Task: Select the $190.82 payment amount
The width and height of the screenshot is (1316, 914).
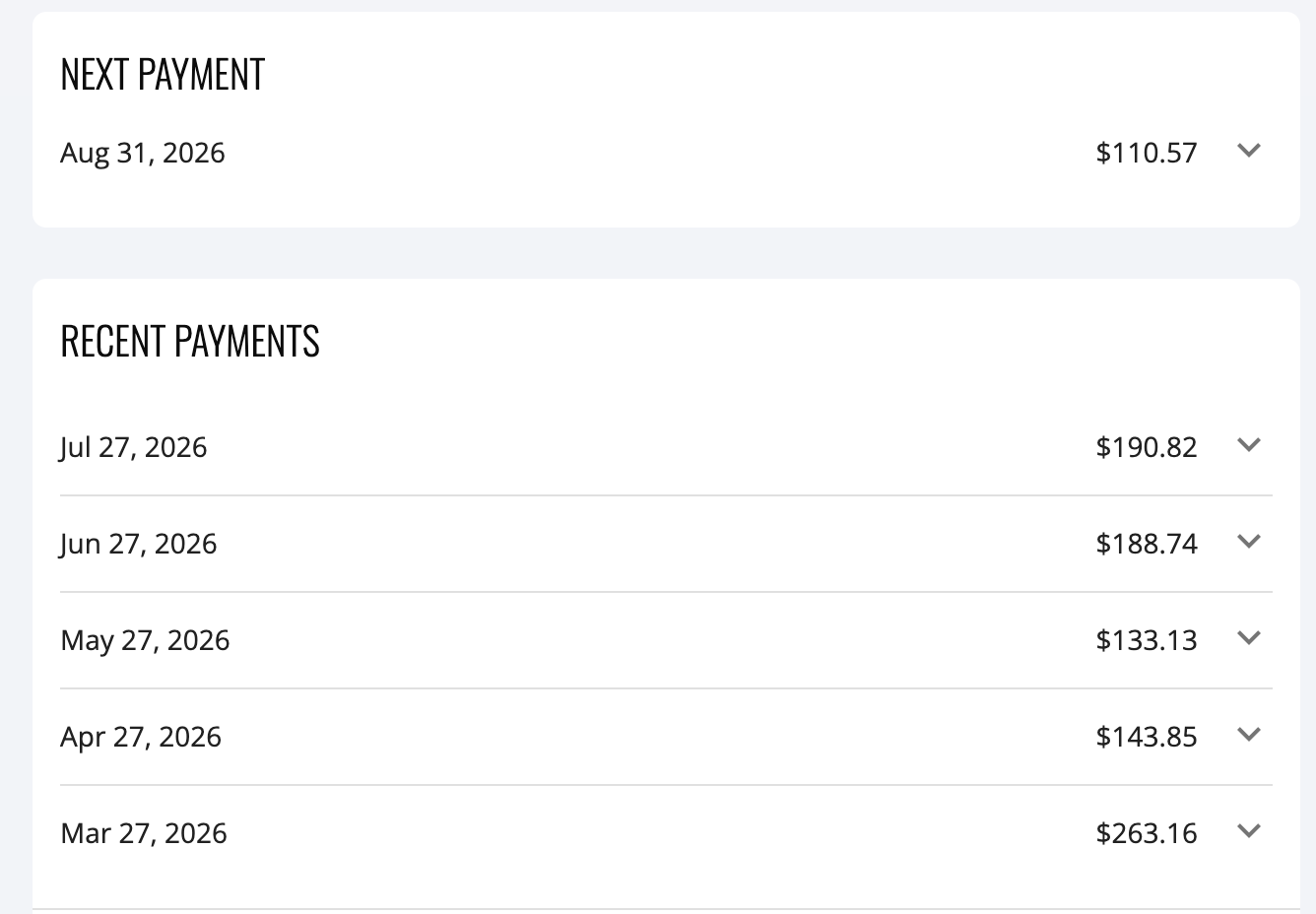Action: tap(1147, 447)
